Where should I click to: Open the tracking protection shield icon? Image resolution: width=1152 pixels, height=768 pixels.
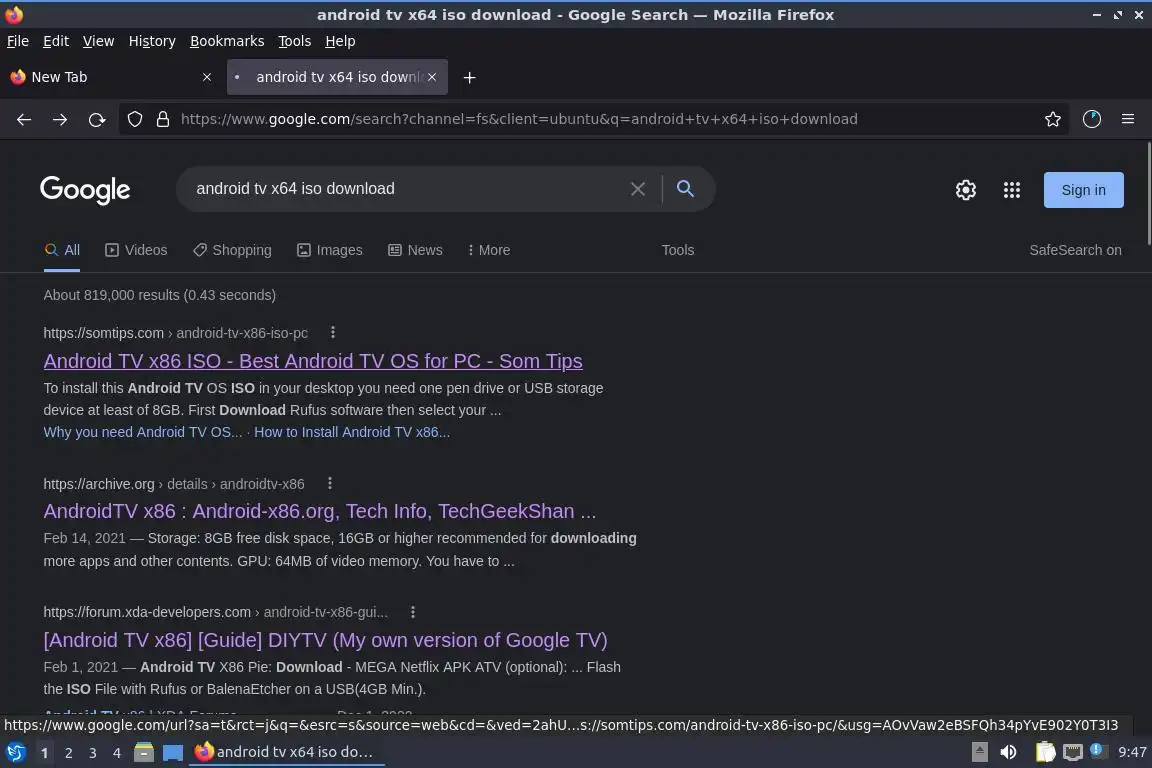(134, 119)
